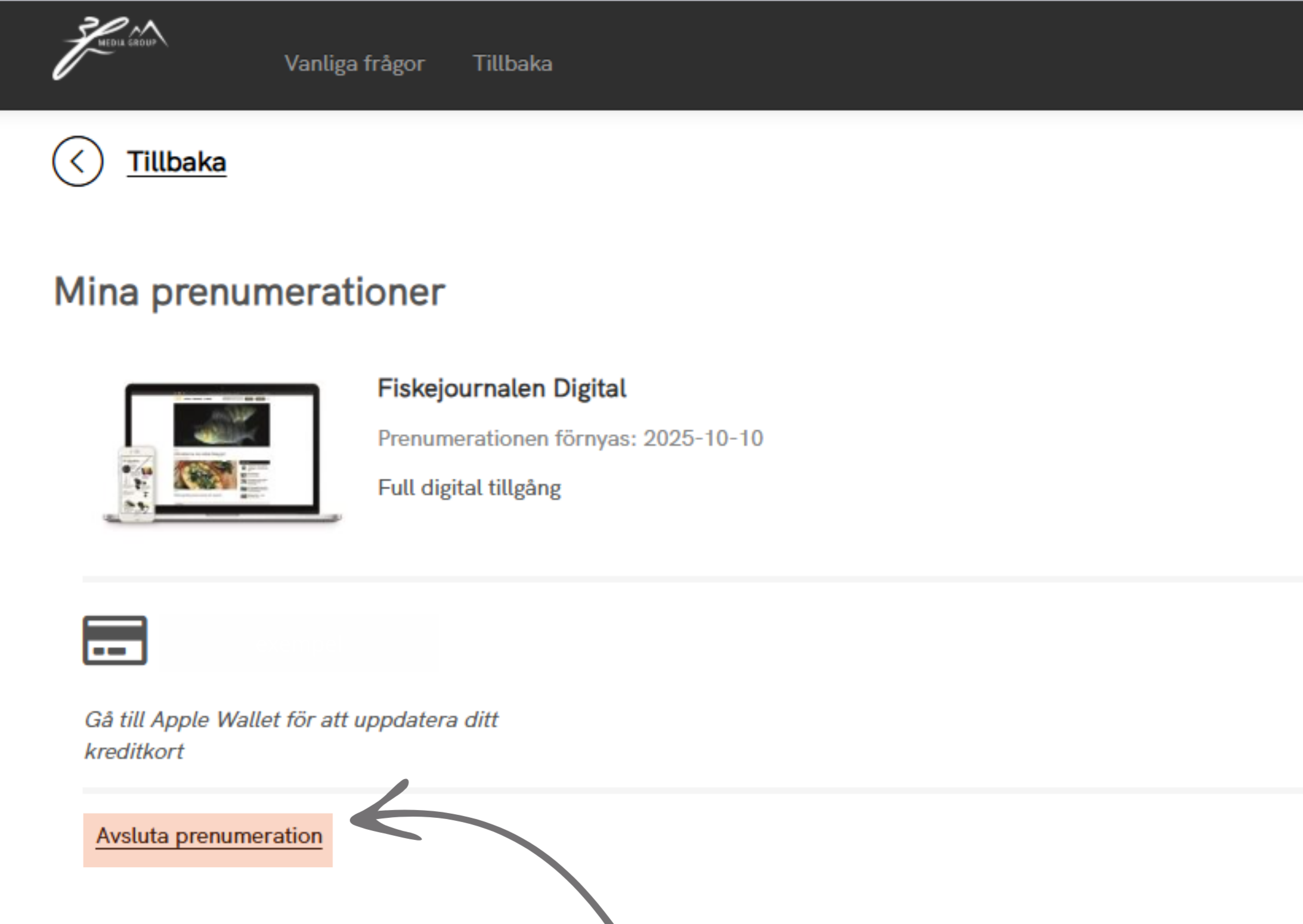Follow the underlined Tillbaka link
Viewport: 1303px width, 924px height.
click(x=177, y=162)
